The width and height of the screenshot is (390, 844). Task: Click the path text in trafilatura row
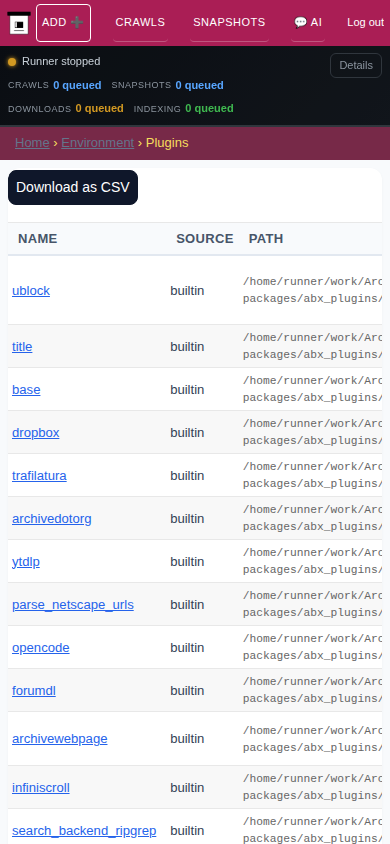click(x=313, y=475)
